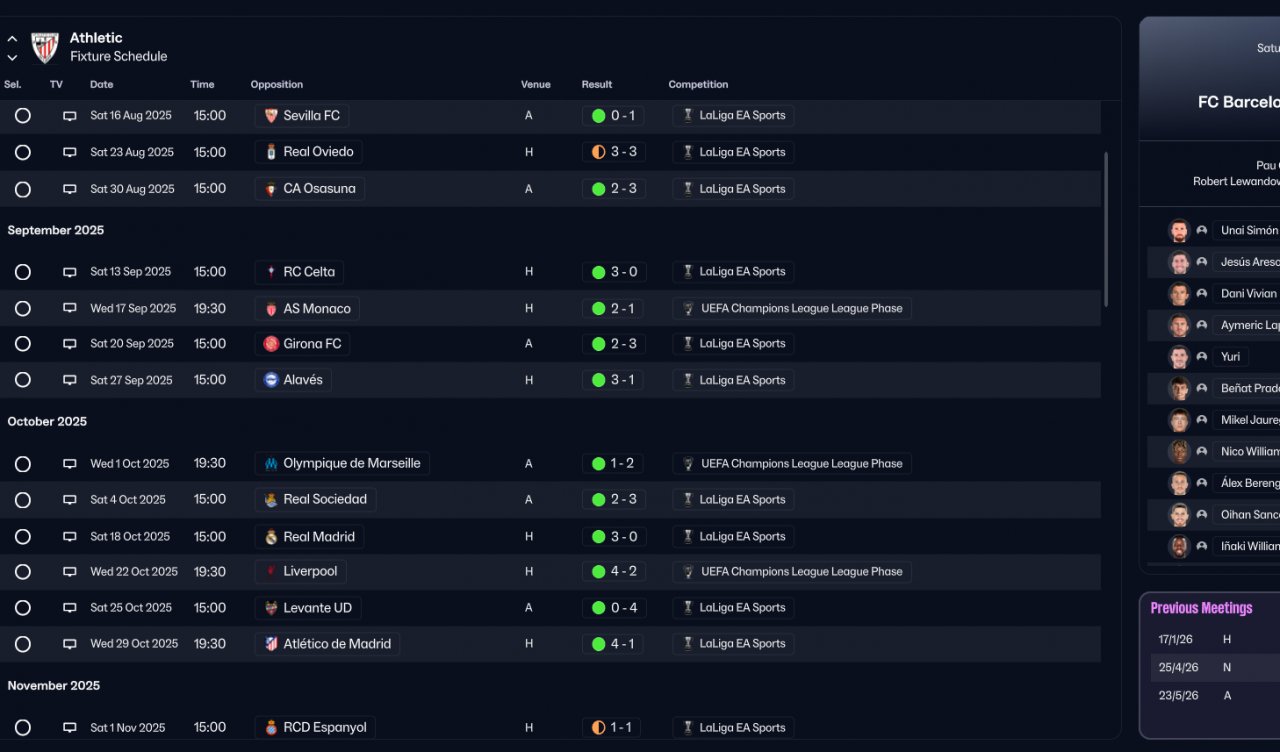The height and width of the screenshot is (752, 1280).
Task: Click the Levante UD club crest
Action: pyautogui.click(x=271, y=608)
